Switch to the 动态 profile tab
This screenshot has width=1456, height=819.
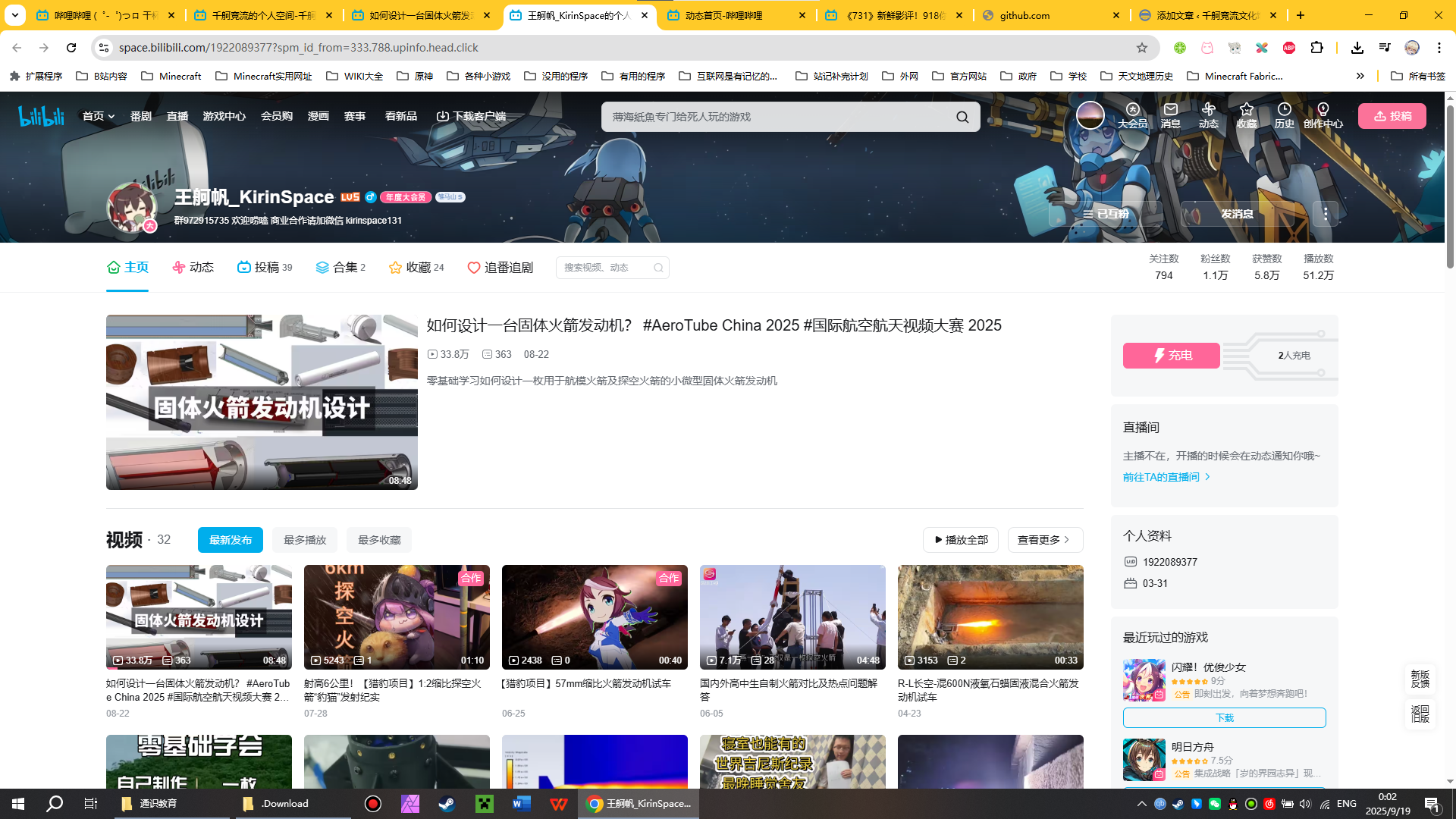[x=193, y=267]
